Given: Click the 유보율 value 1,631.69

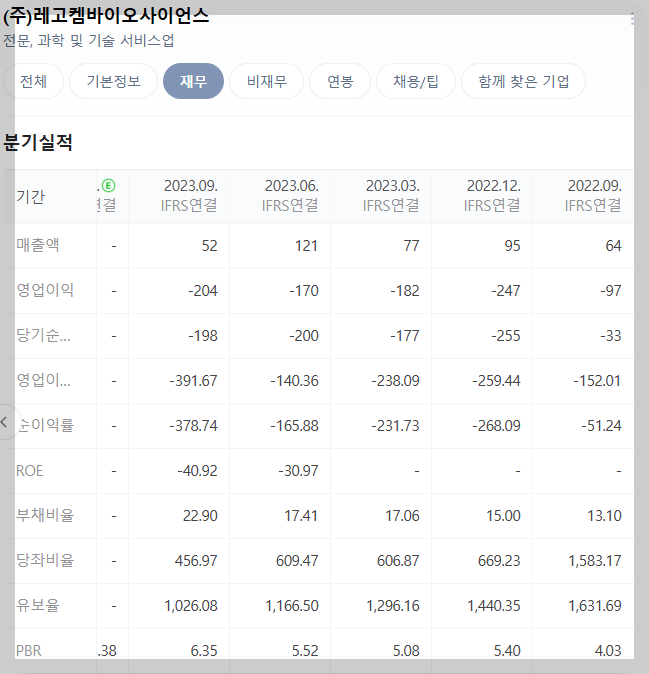Looking at the screenshot, I should click(x=595, y=606).
